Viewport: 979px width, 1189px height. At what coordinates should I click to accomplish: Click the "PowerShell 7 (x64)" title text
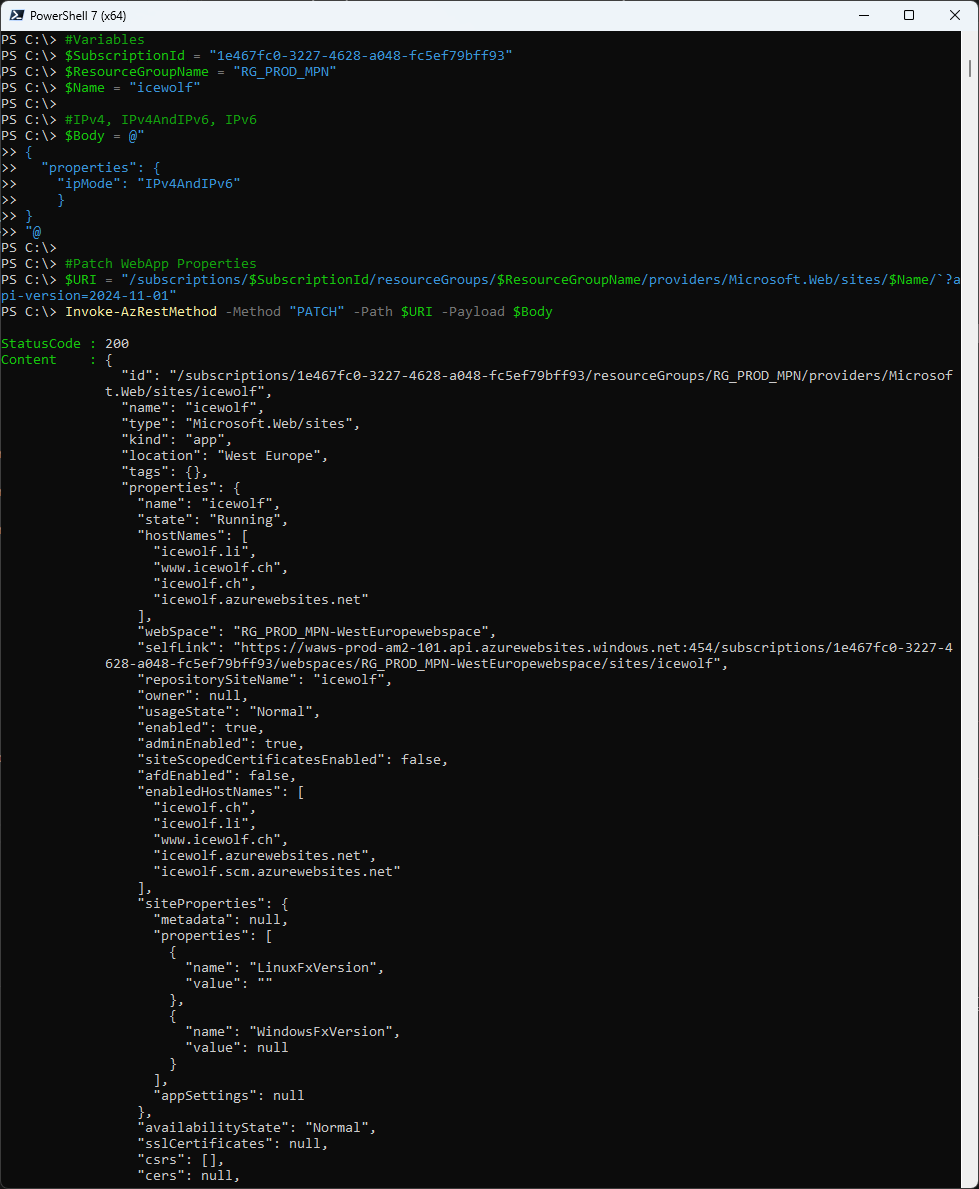[x=79, y=16]
